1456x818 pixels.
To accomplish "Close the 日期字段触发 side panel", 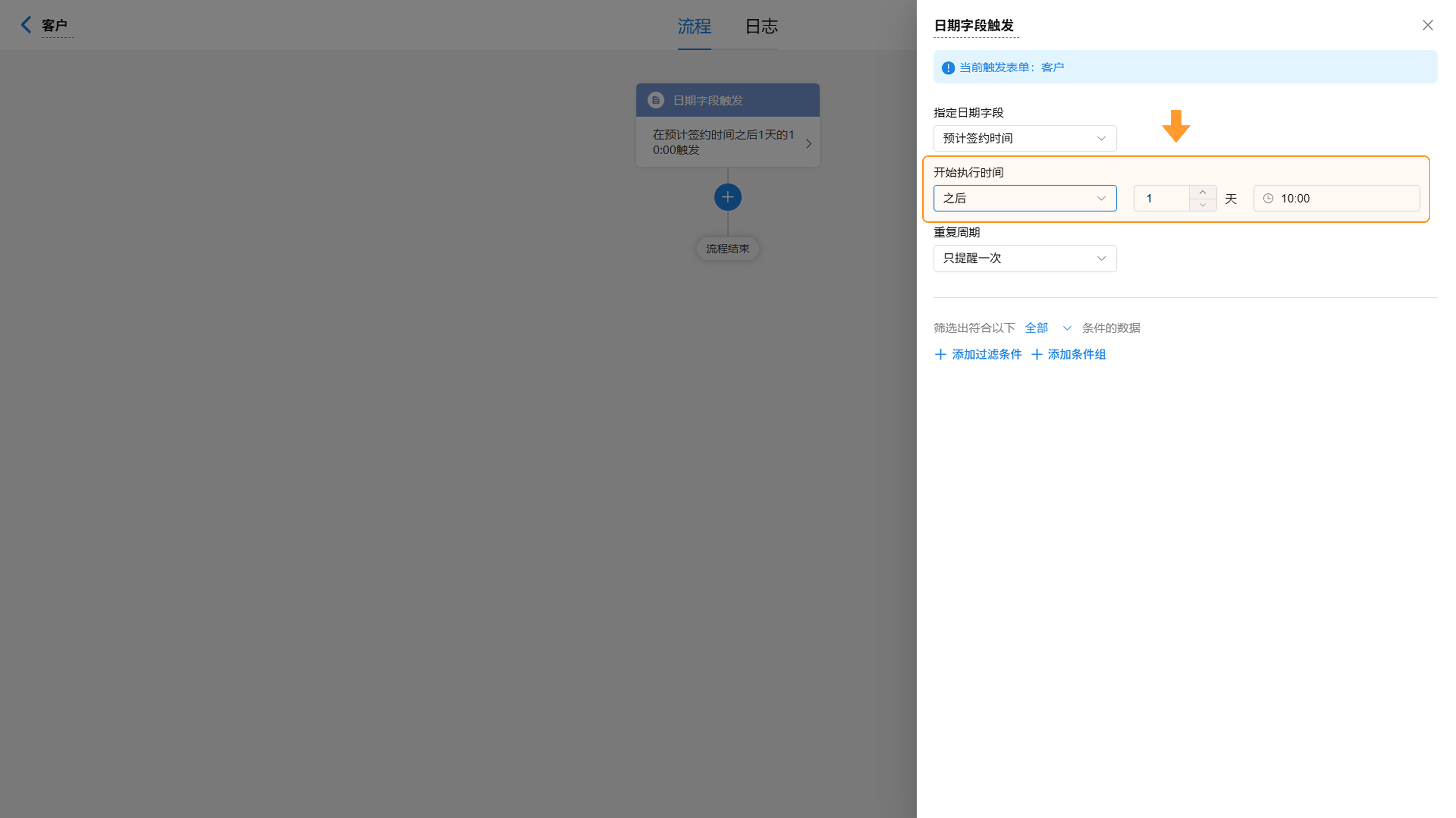I will [1427, 25].
